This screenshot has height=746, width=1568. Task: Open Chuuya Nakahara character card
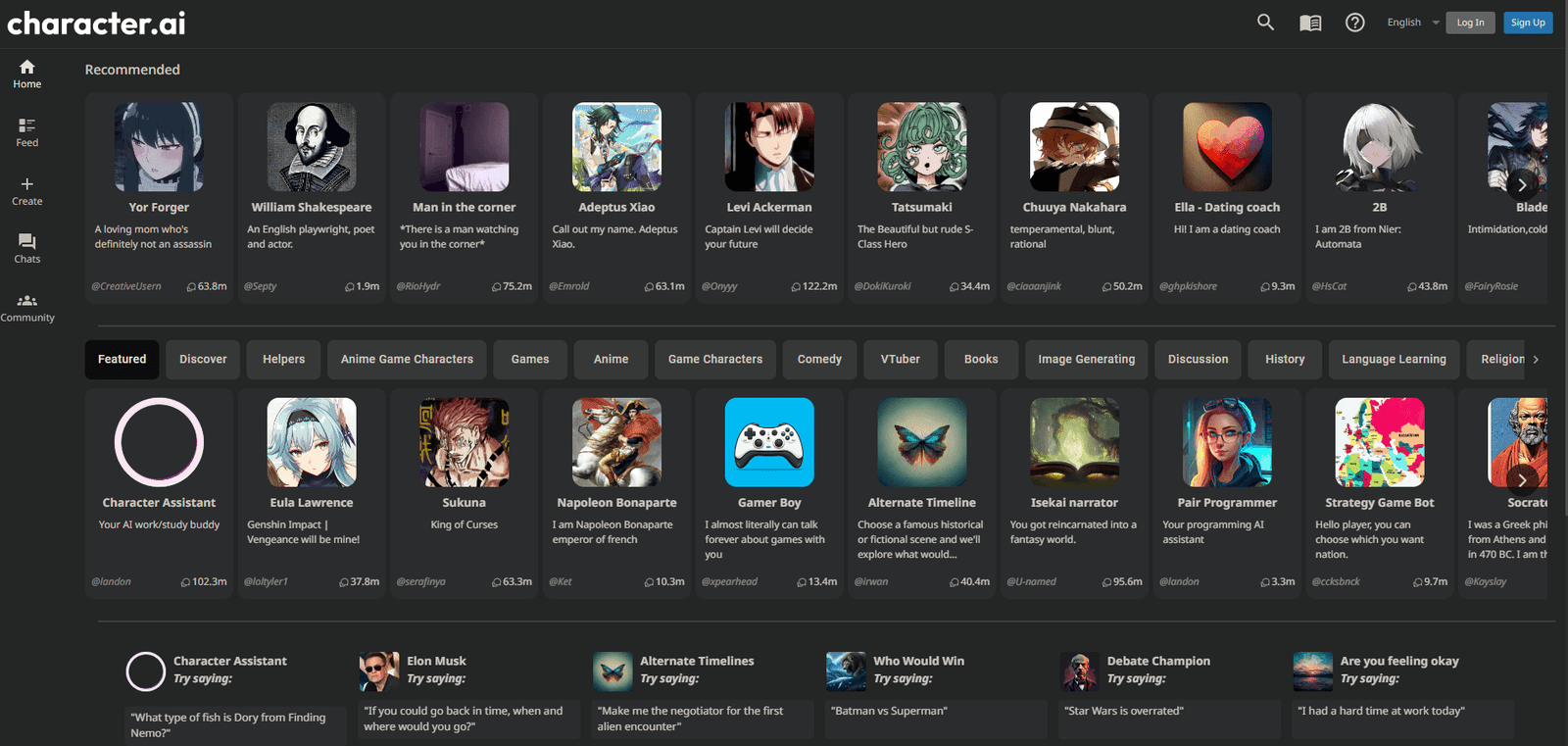1075,197
